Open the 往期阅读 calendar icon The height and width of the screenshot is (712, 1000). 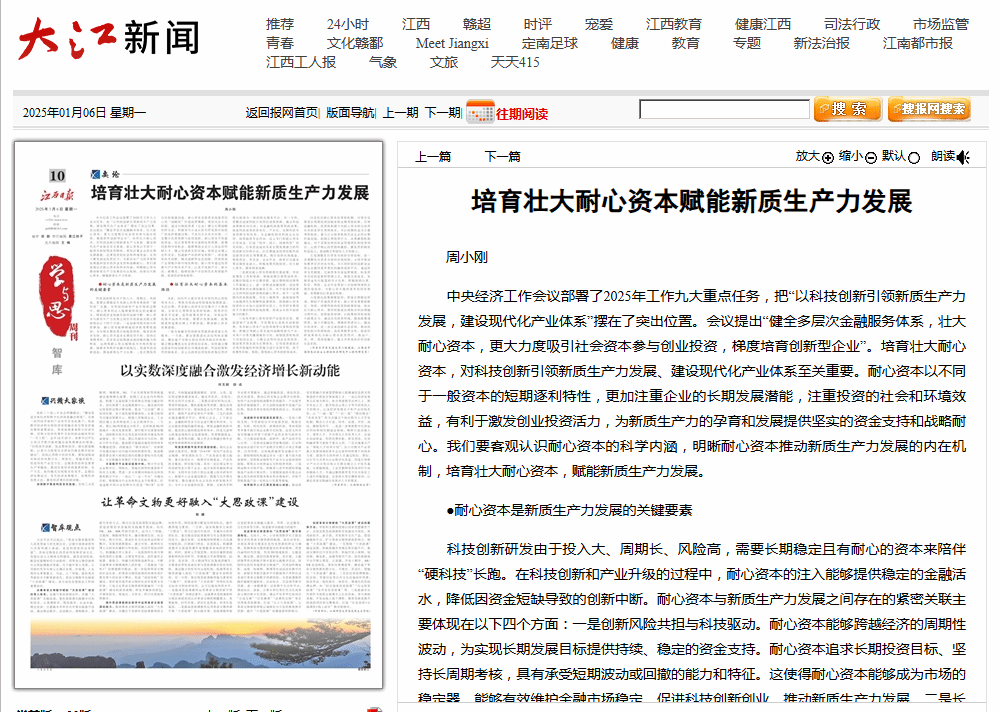click(479, 112)
